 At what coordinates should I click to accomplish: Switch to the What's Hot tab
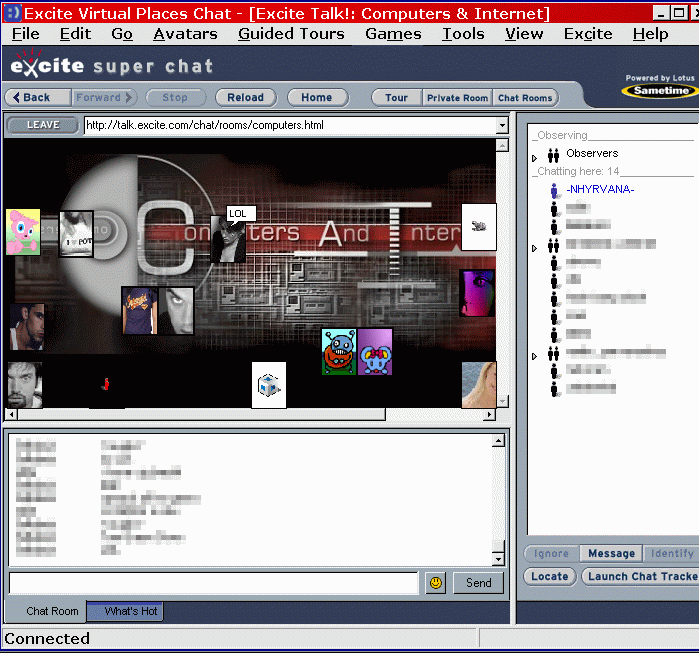124,611
